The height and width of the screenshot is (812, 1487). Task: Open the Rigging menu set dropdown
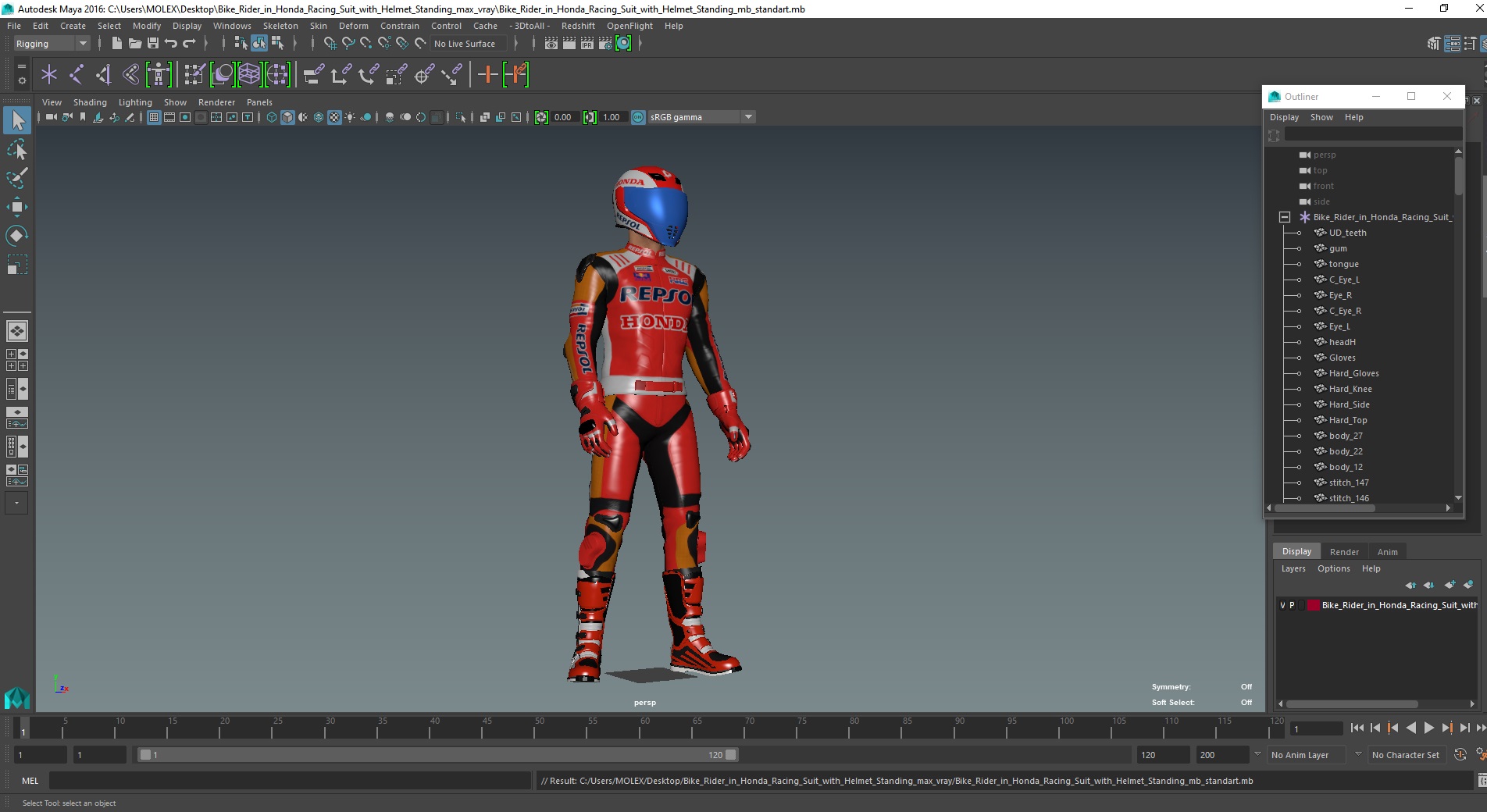52,44
